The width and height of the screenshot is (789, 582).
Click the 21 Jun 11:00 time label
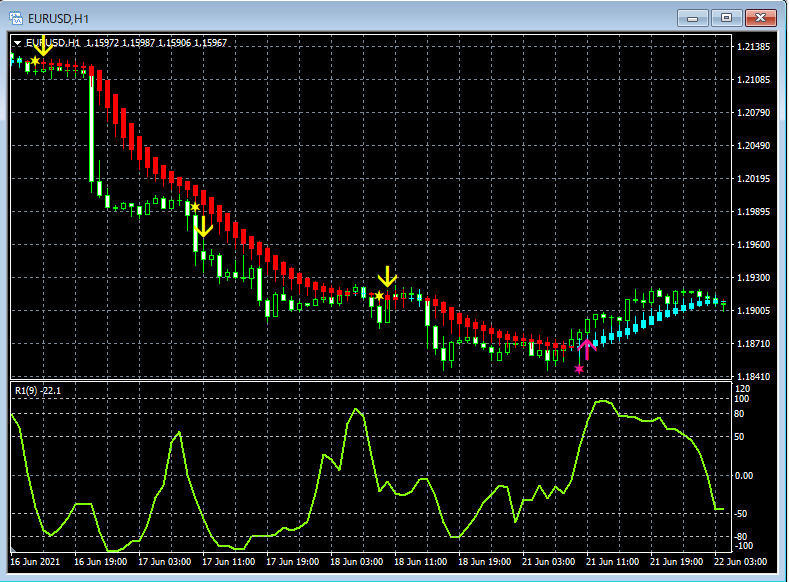point(612,561)
